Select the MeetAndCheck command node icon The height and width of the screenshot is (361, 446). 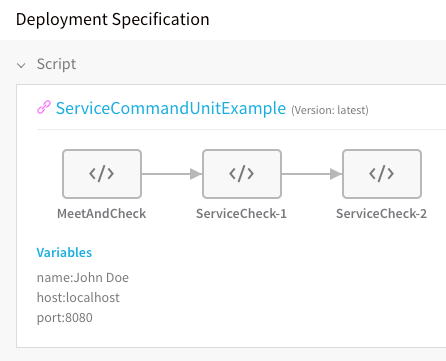[102, 174]
